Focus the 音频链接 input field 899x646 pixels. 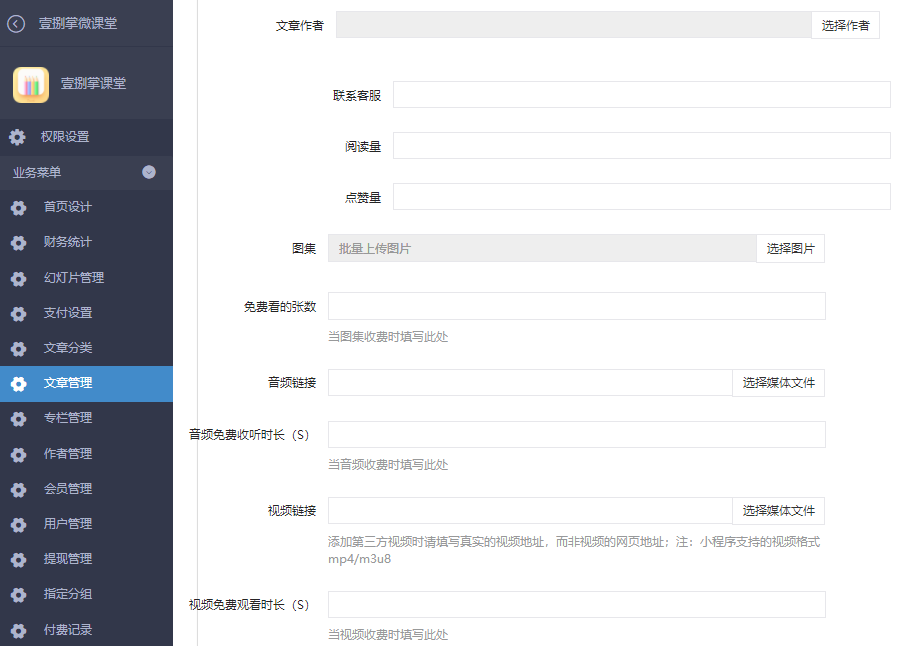(x=530, y=383)
